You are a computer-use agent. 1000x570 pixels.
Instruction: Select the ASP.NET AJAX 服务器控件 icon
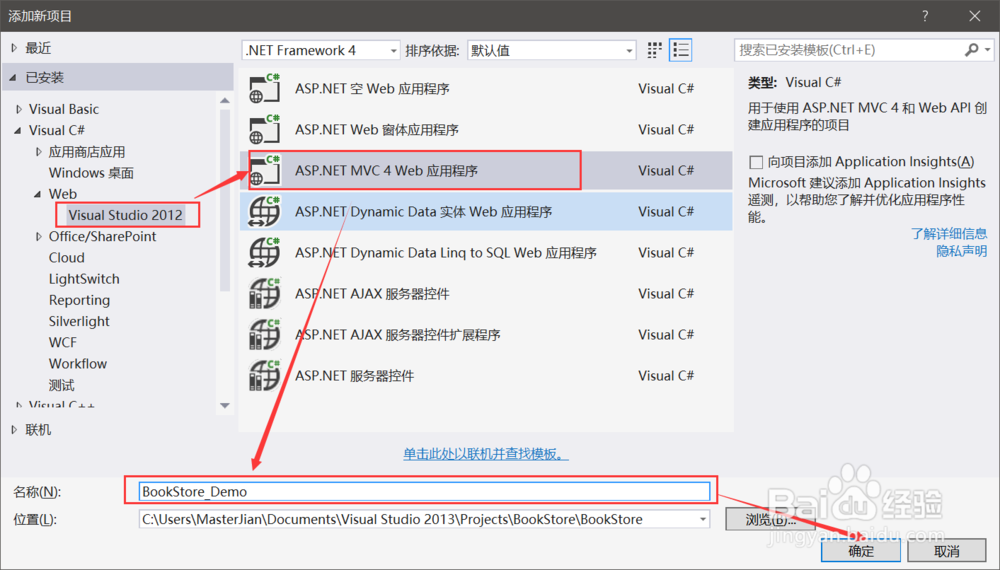tap(264, 293)
